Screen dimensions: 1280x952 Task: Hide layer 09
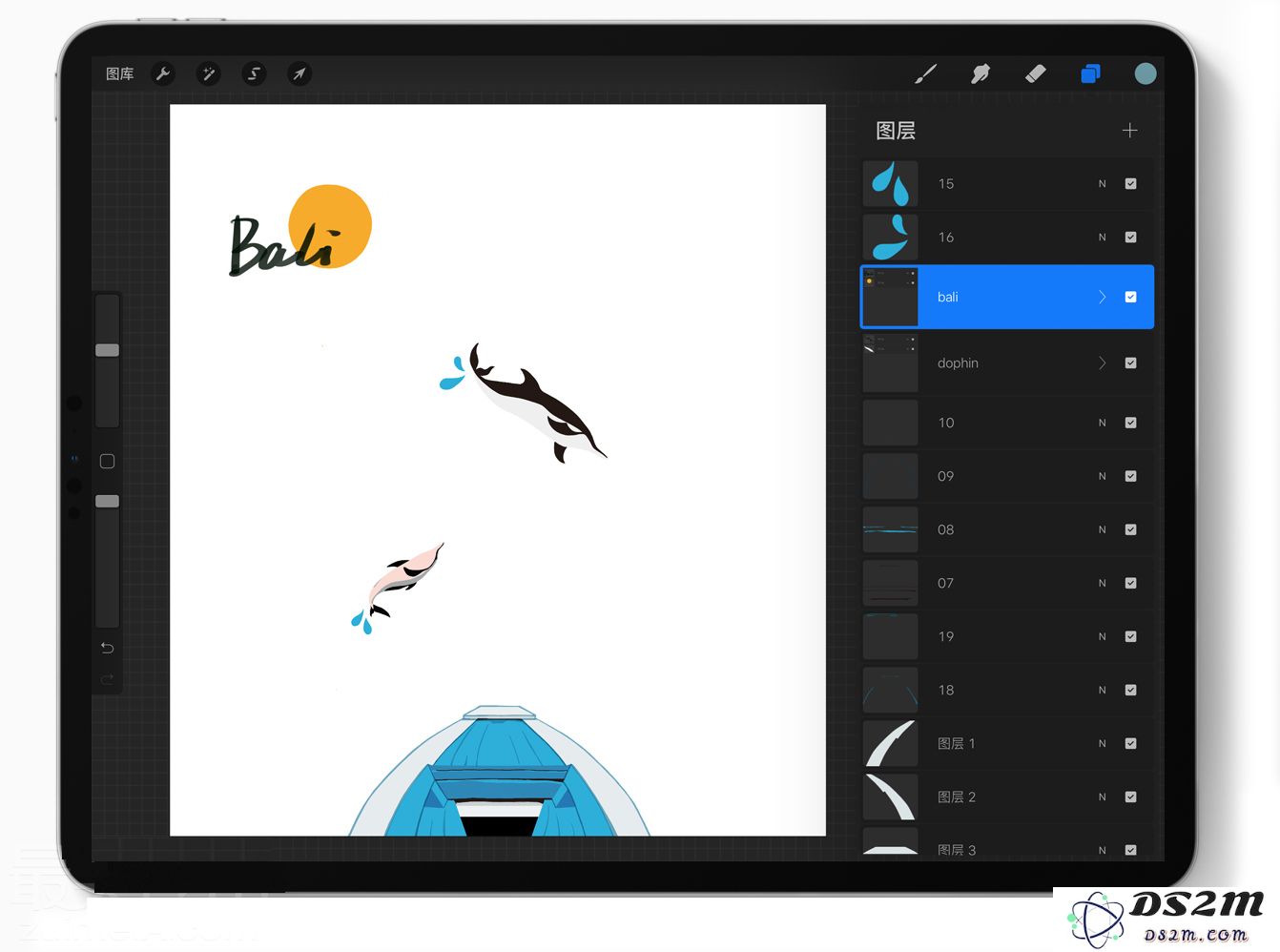point(1130,476)
